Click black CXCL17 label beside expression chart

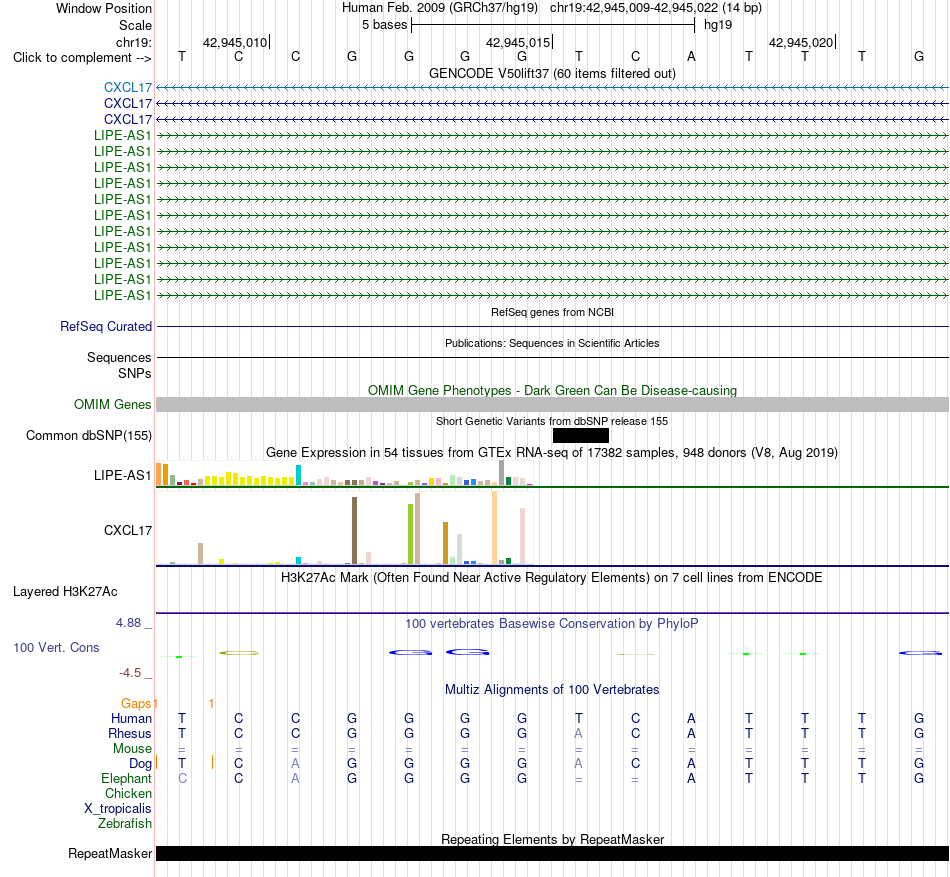tap(127, 531)
